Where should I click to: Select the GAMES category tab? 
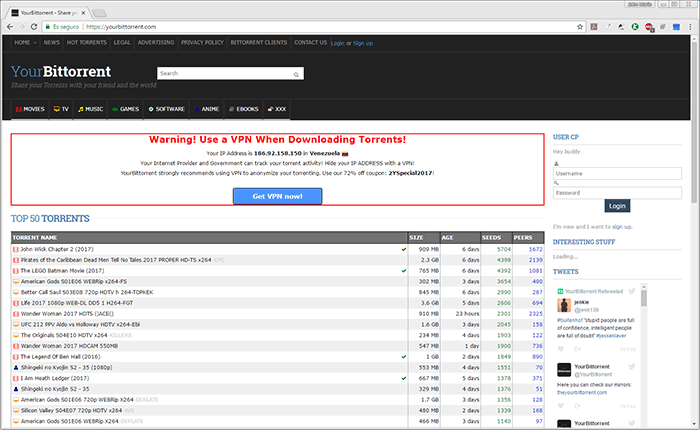coord(125,109)
